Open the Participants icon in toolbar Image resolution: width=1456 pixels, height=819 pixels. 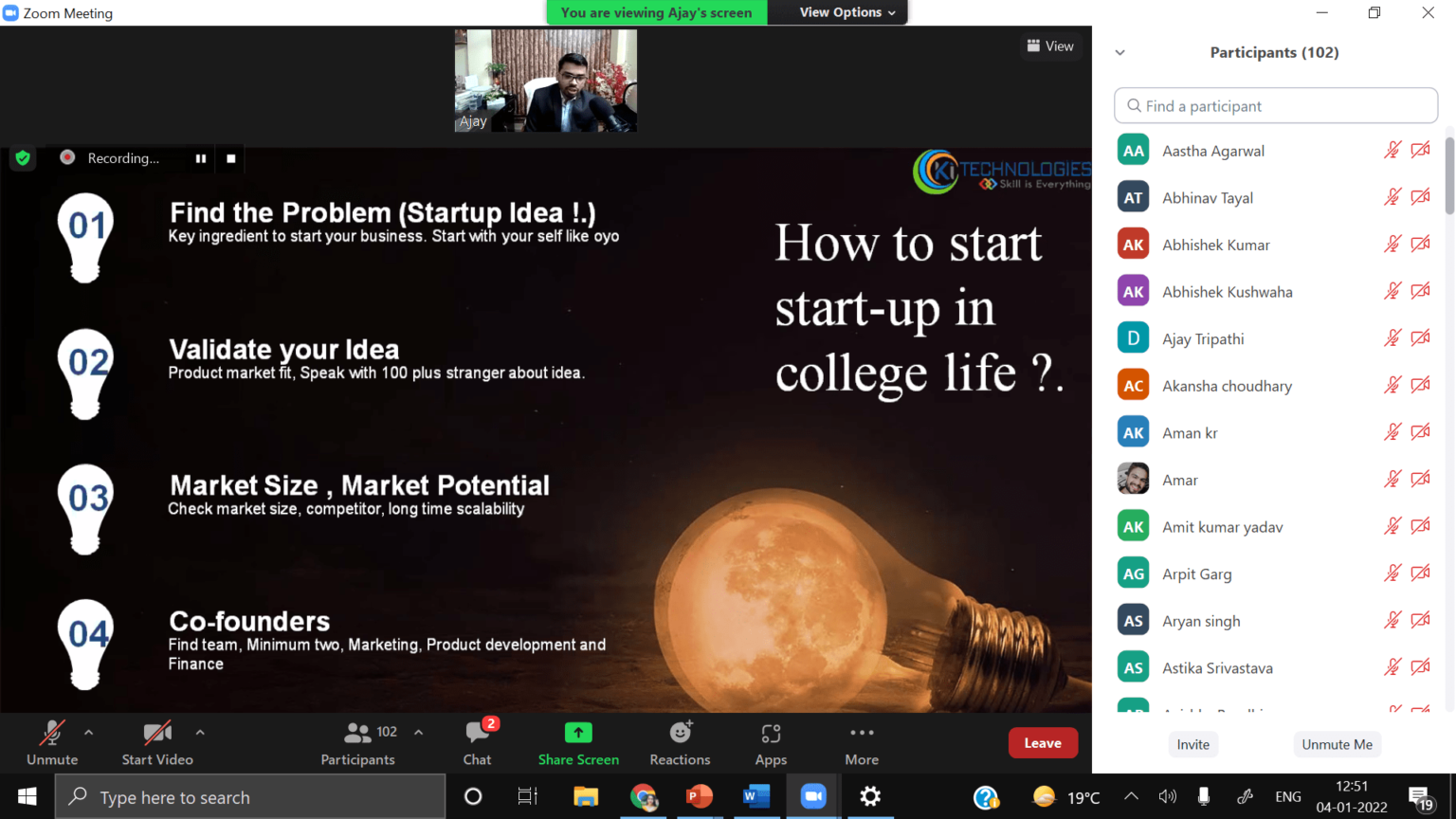point(358,733)
